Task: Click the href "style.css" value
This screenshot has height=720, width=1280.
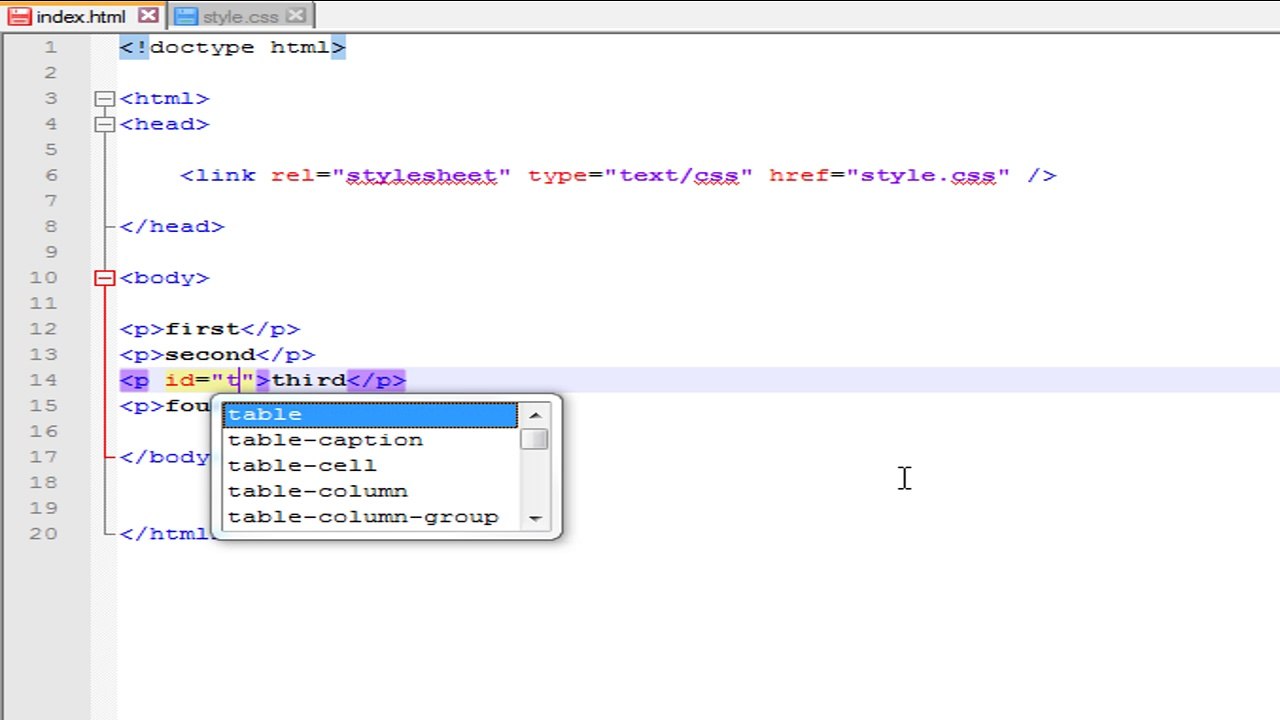Action: click(928, 176)
